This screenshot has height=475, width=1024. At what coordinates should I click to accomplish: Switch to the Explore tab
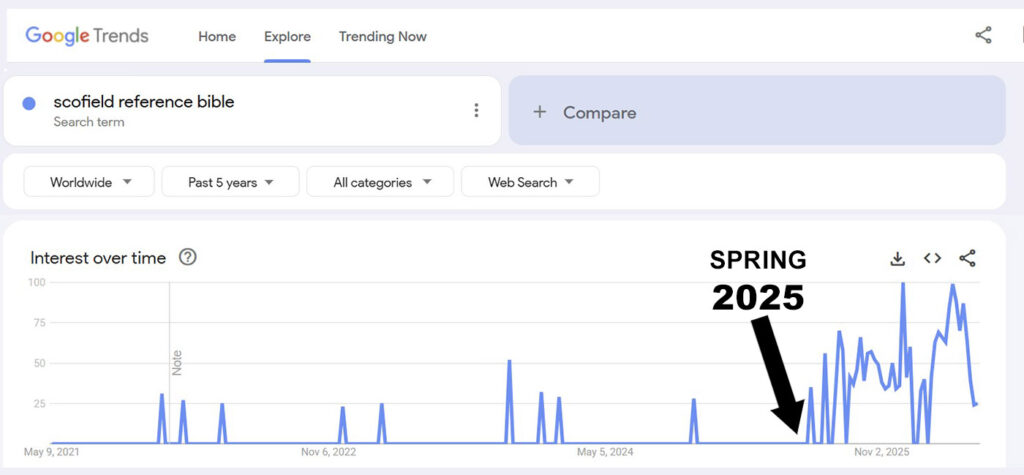click(287, 37)
